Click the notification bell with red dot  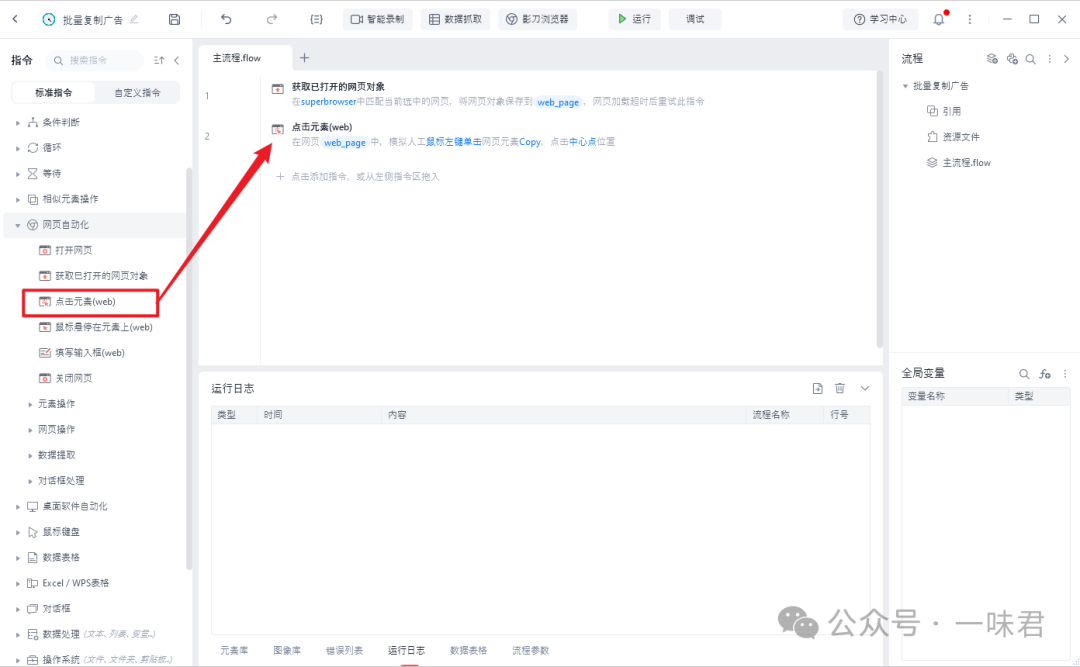click(x=937, y=18)
